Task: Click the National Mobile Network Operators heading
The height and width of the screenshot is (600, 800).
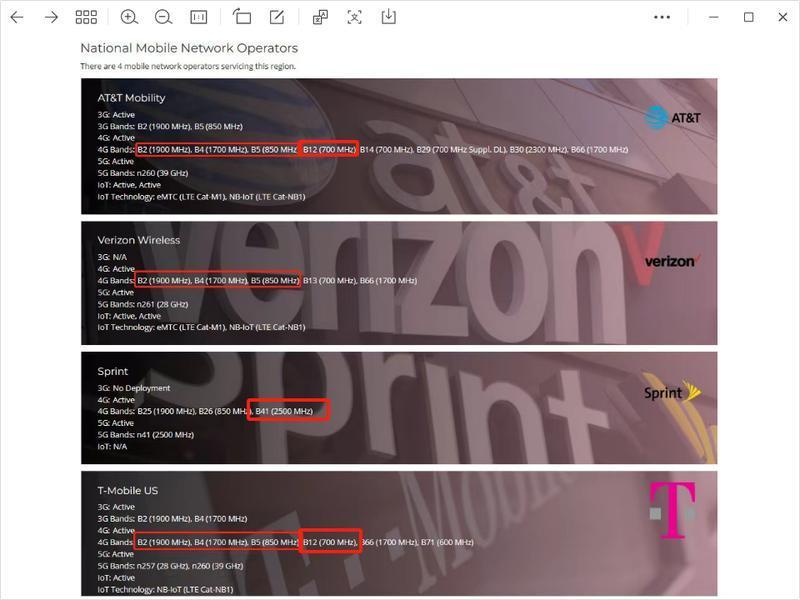Action: pyautogui.click(x=189, y=48)
